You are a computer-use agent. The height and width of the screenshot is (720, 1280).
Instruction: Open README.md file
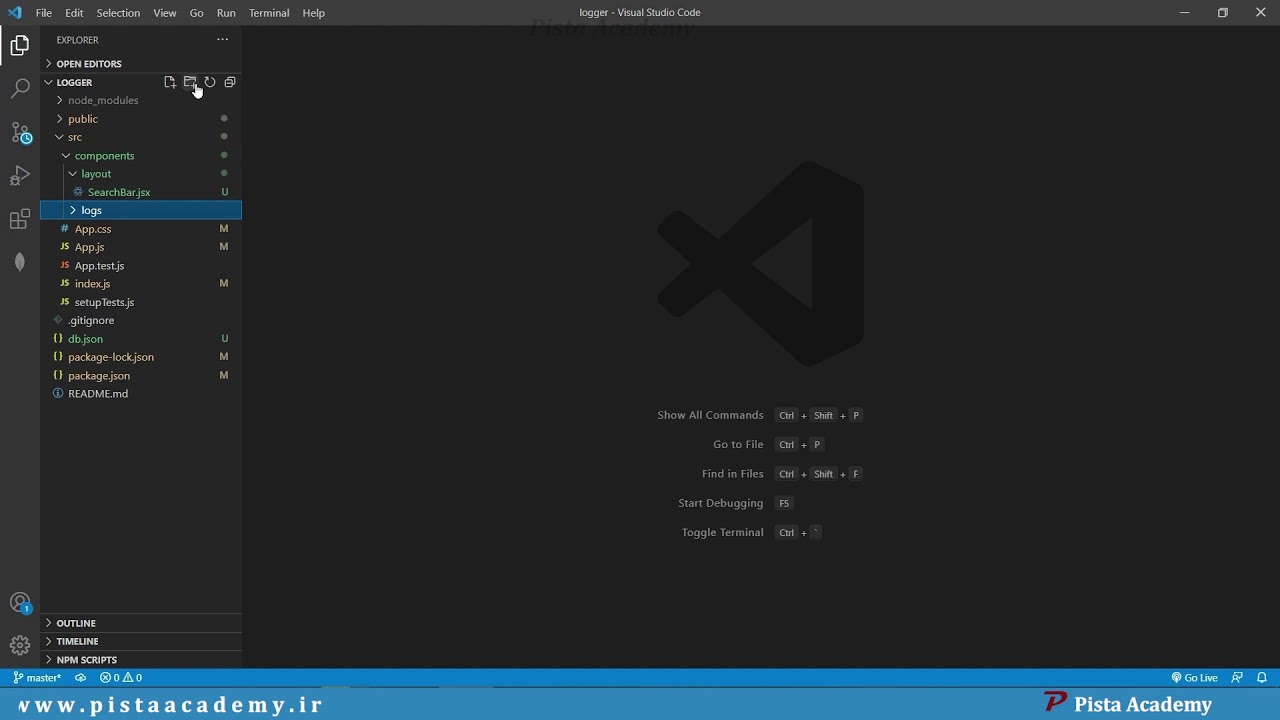point(141,394)
